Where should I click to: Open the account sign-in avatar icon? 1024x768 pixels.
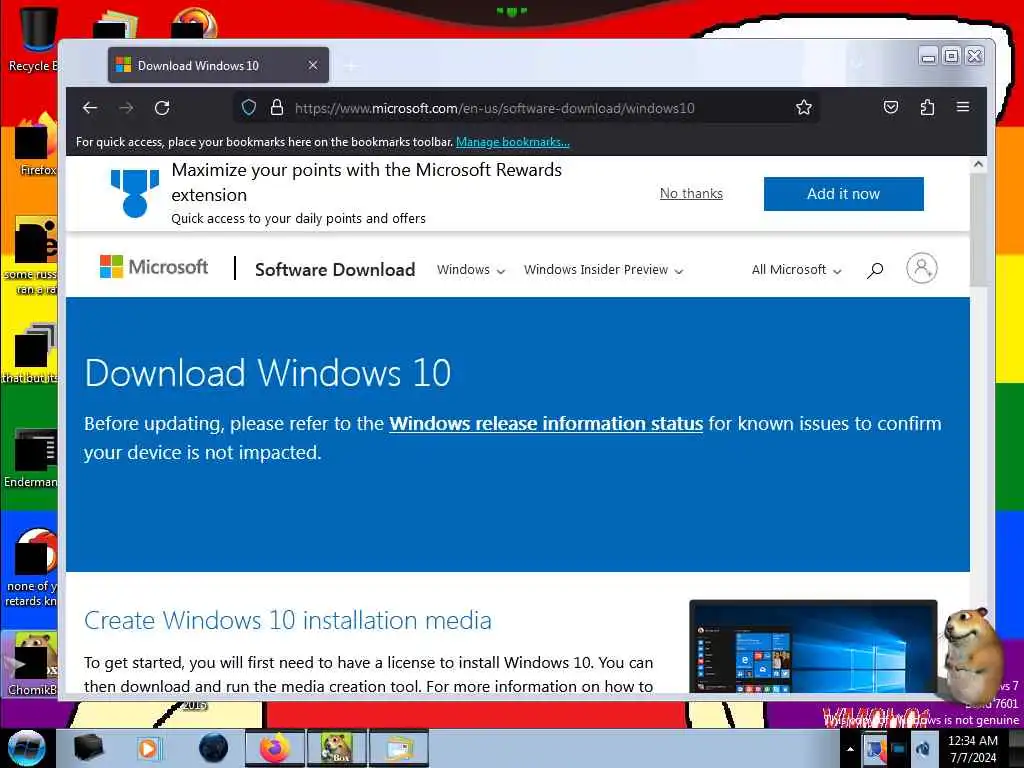point(921,268)
